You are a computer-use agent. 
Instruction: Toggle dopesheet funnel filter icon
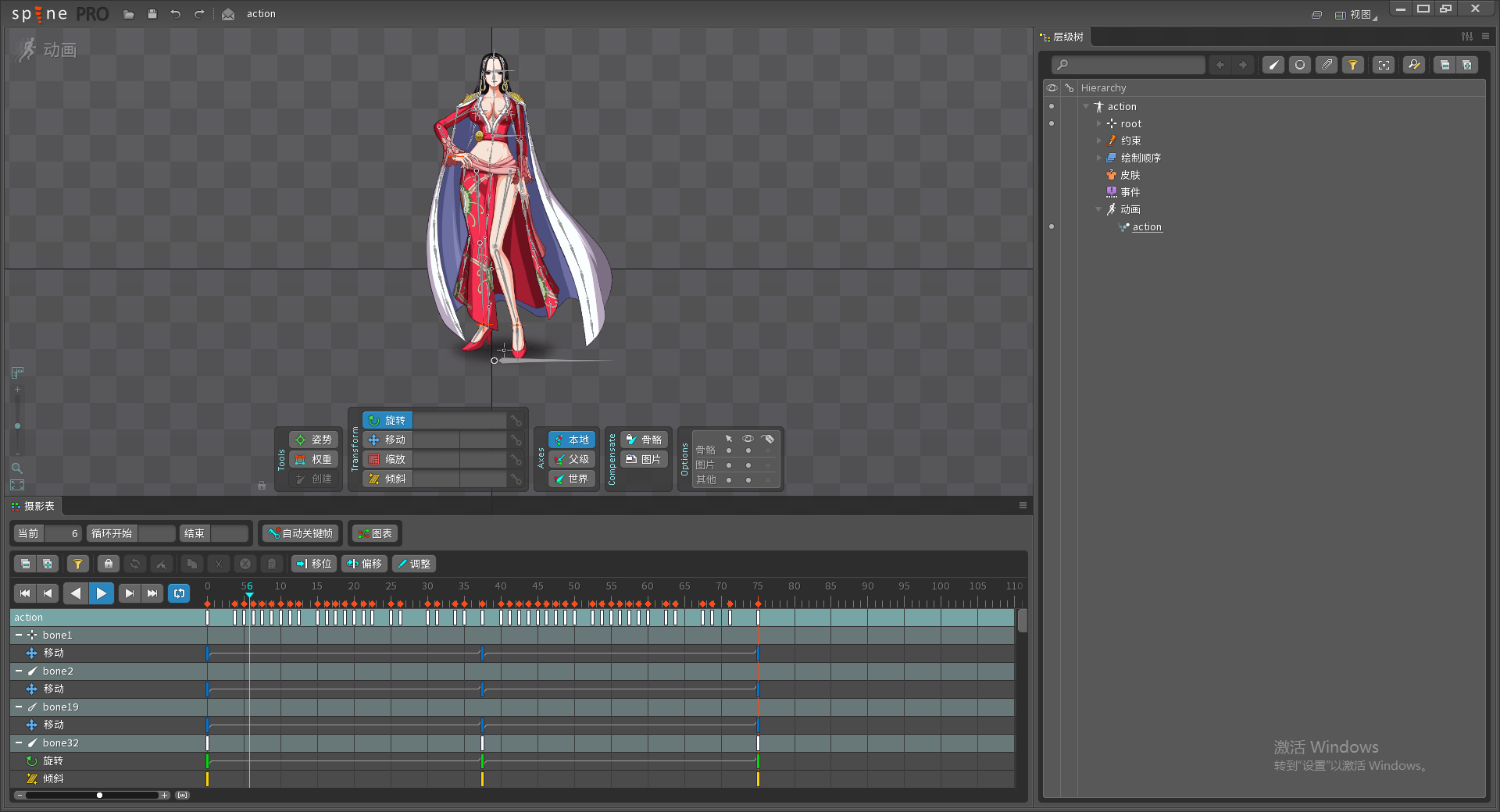tap(77, 564)
